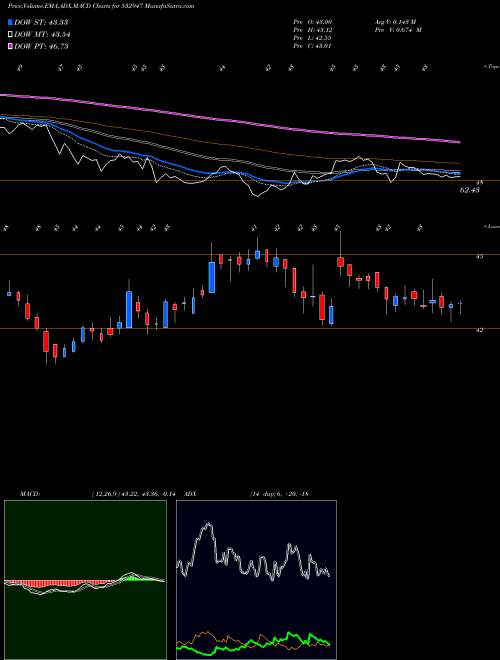Click the MACD (12,26,9) values text
500x660 pixels.
click(136, 494)
